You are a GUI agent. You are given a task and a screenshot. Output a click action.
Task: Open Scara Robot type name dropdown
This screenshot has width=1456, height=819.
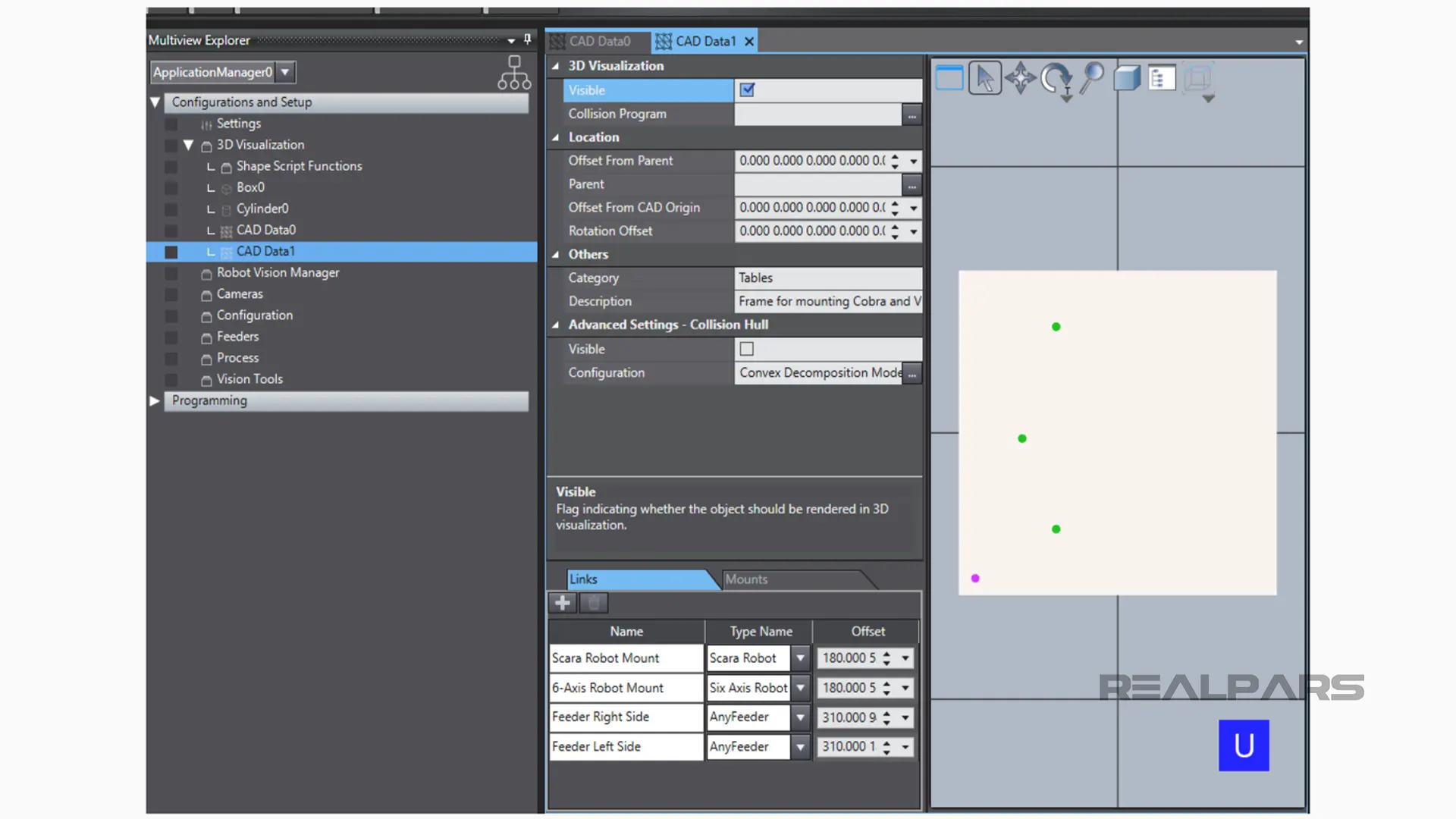(x=800, y=658)
